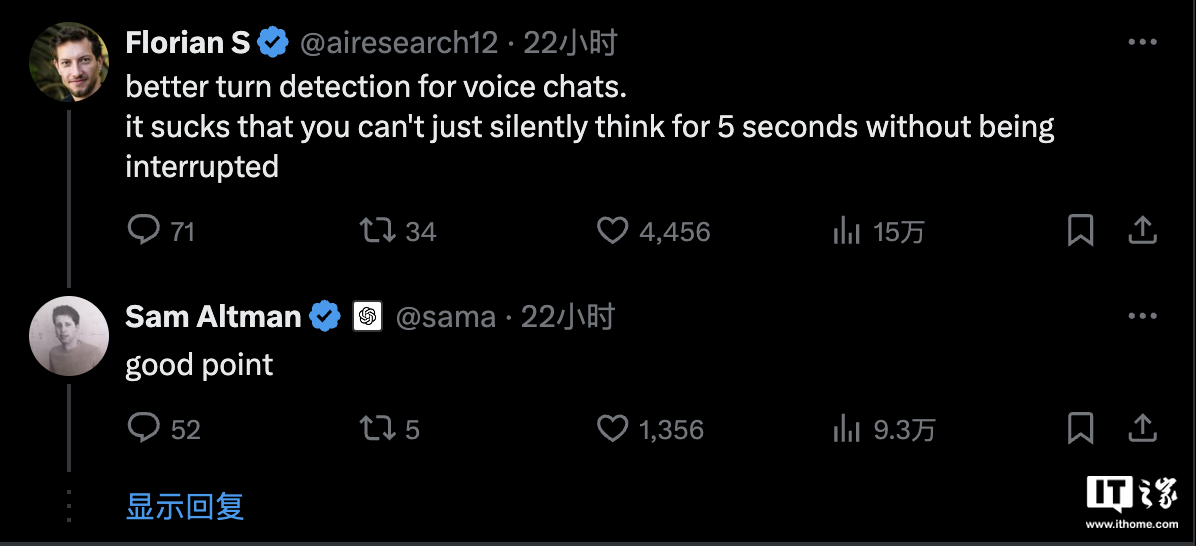Like Sam Altman's reply
Image resolution: width=1196 pixels, height=546 pixels.
point(612,429)
